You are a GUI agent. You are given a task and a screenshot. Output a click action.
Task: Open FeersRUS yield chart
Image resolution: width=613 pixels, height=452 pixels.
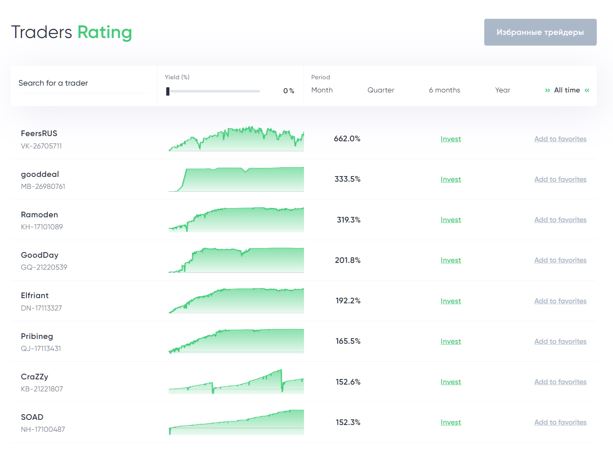(236, 139)
